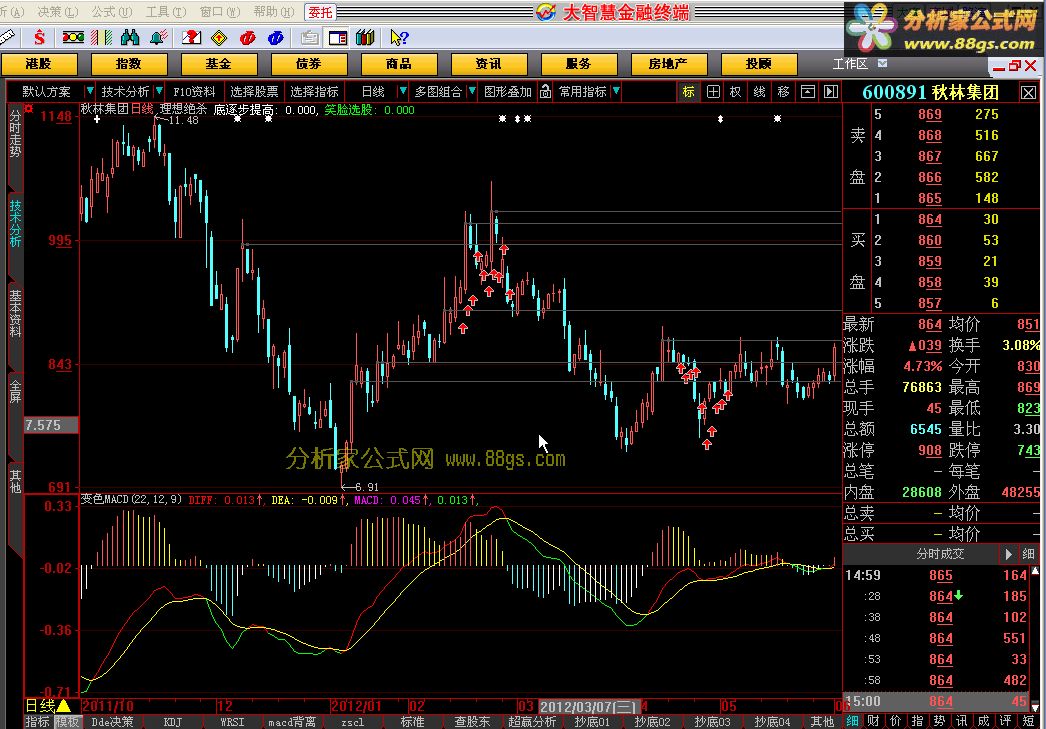The height and width of the screenshot is (729, 1046).
Task: Click the 基金 yellow button
Action: pos(219,64)
